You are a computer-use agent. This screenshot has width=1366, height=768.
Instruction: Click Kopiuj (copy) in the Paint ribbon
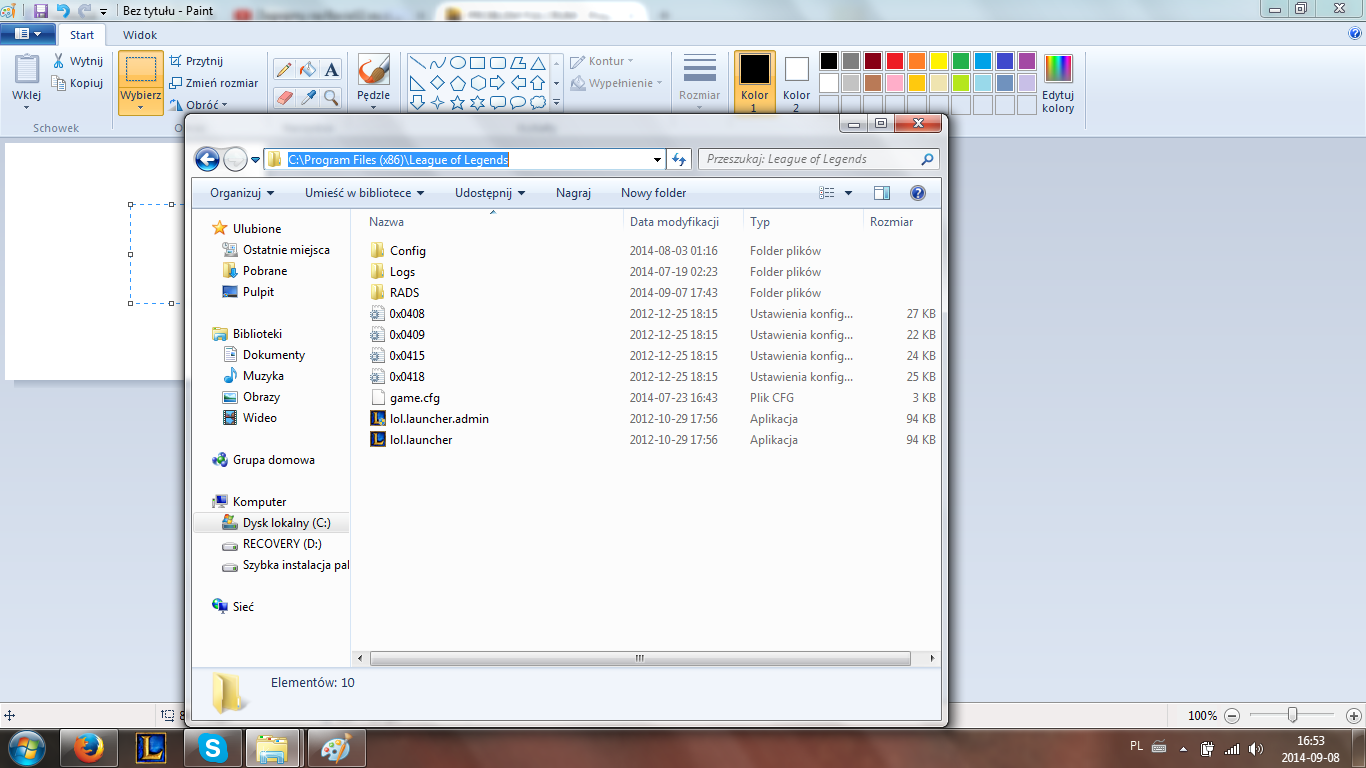point(77,83)
